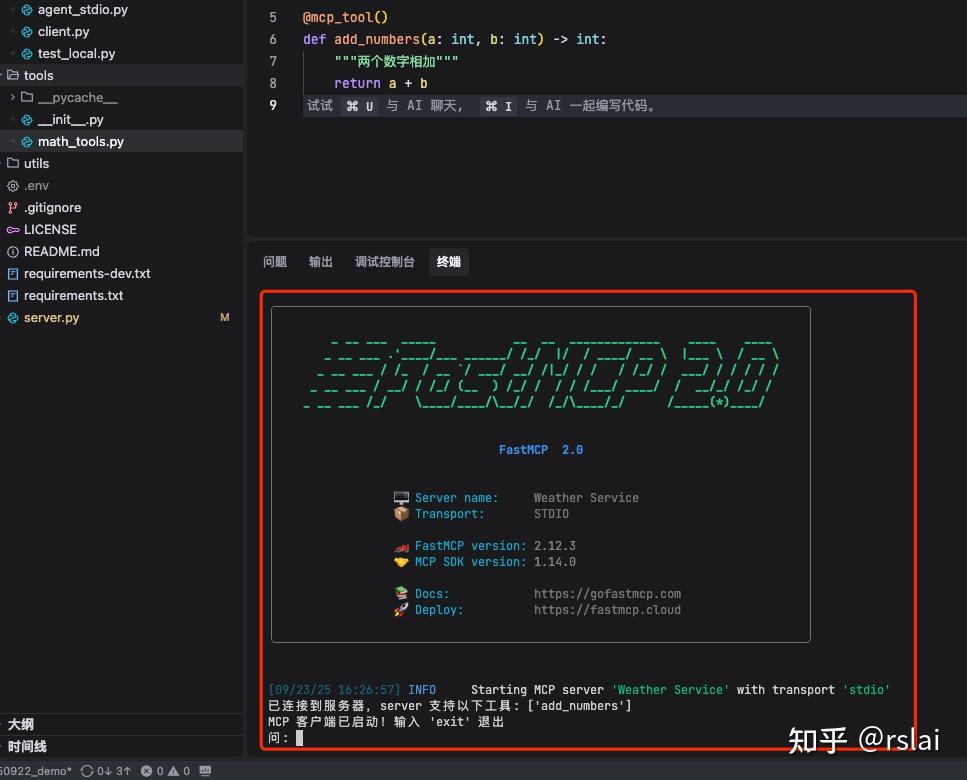Open errors count in status bar

click(x=152, y=771)
